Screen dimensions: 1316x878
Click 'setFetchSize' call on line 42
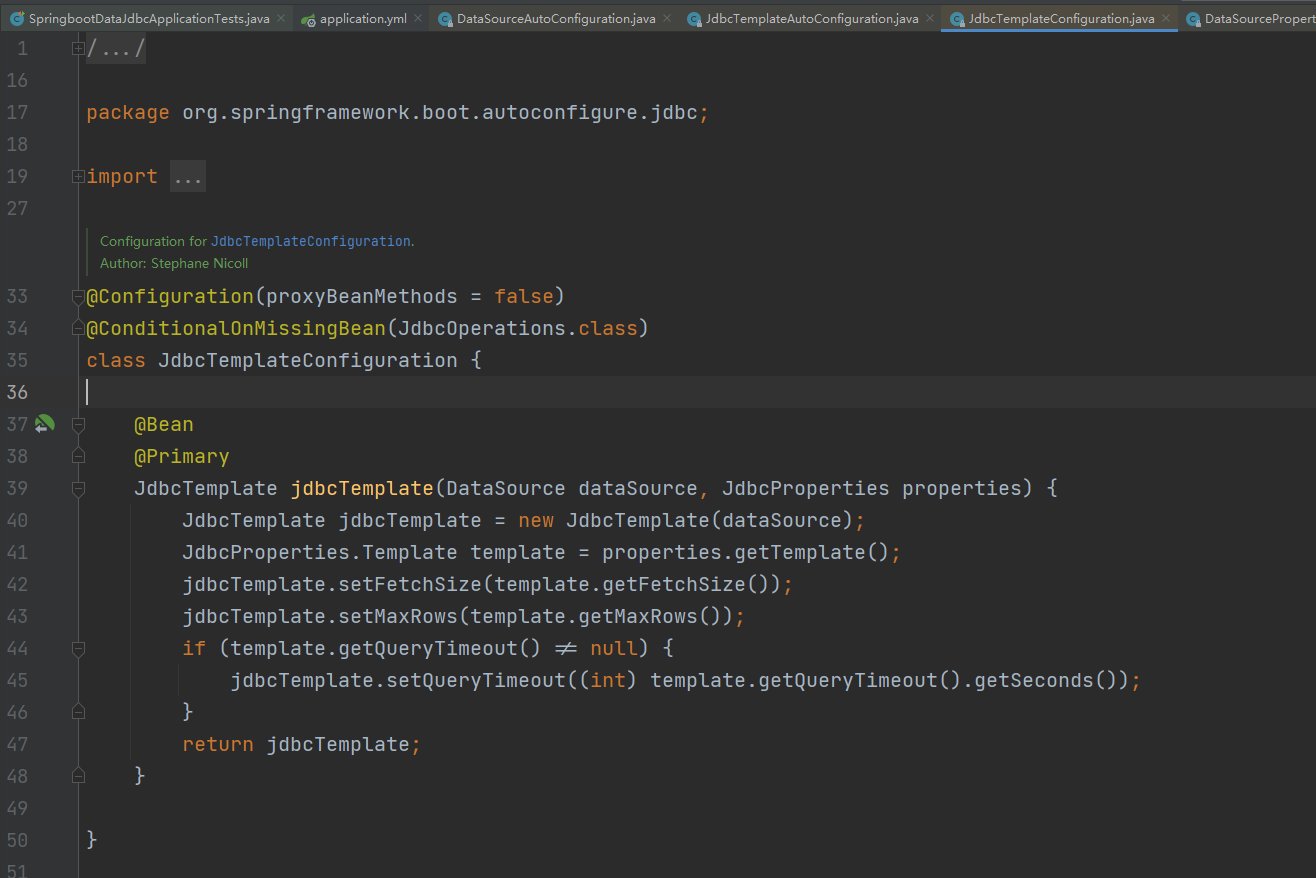[410, 584]
